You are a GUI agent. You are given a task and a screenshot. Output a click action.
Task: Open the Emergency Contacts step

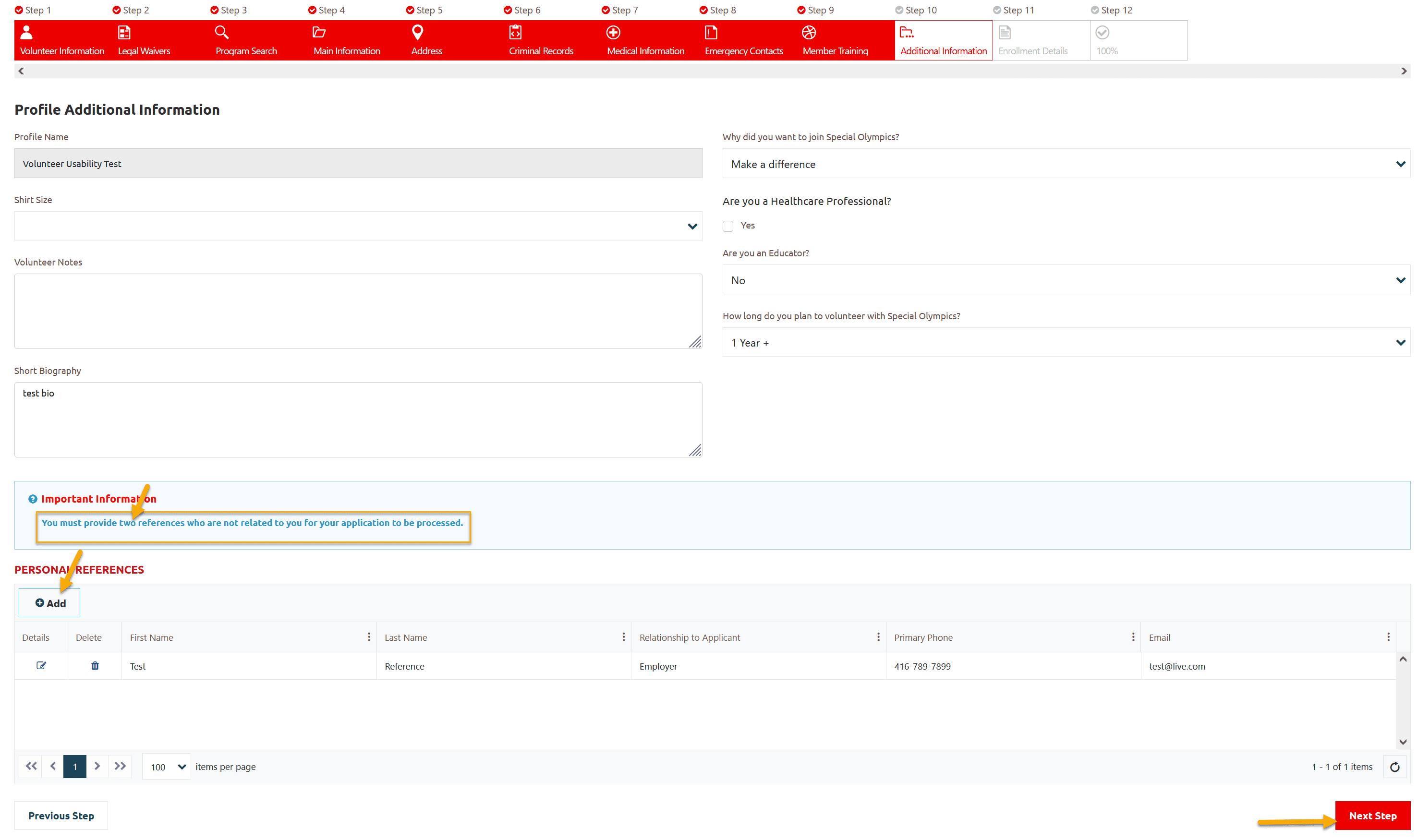748,40
